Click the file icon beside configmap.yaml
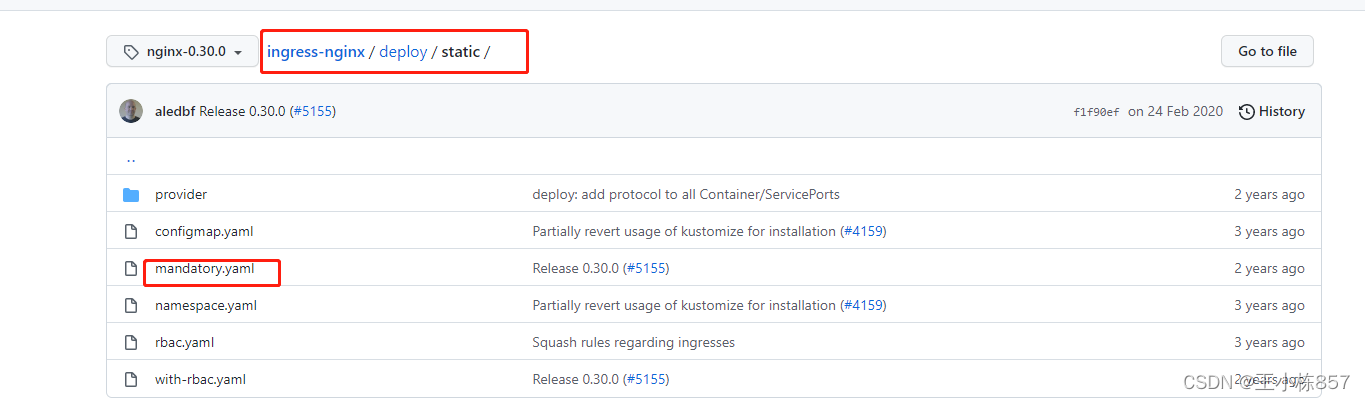The height and width of the screenshot is (401, 1365). 130,231
